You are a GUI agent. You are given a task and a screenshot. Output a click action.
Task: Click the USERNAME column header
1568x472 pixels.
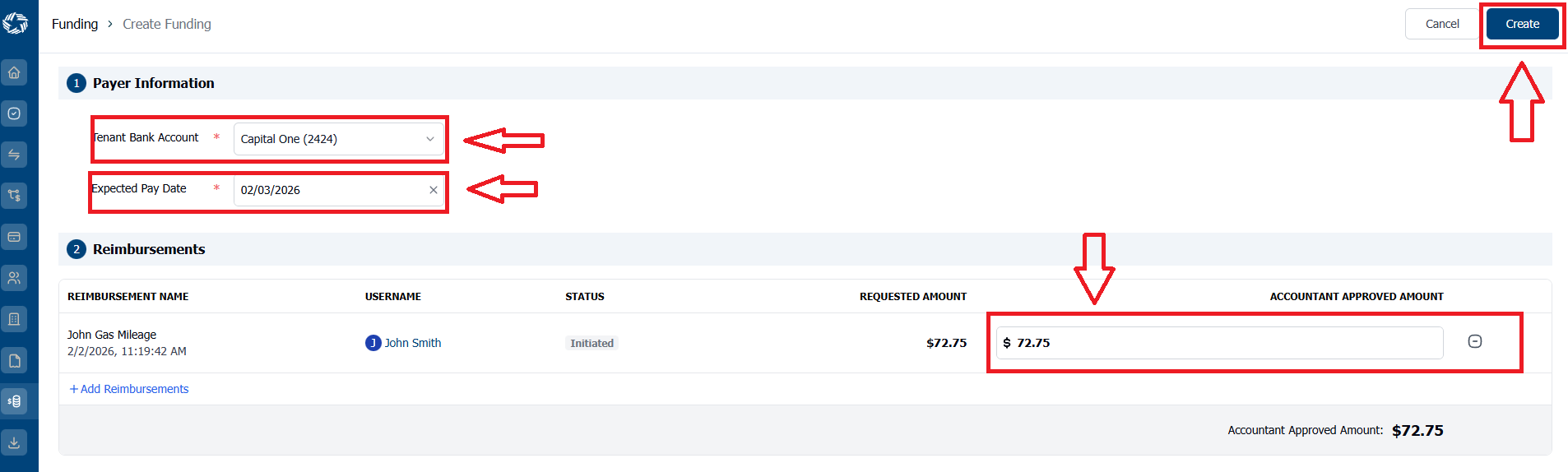393,297
